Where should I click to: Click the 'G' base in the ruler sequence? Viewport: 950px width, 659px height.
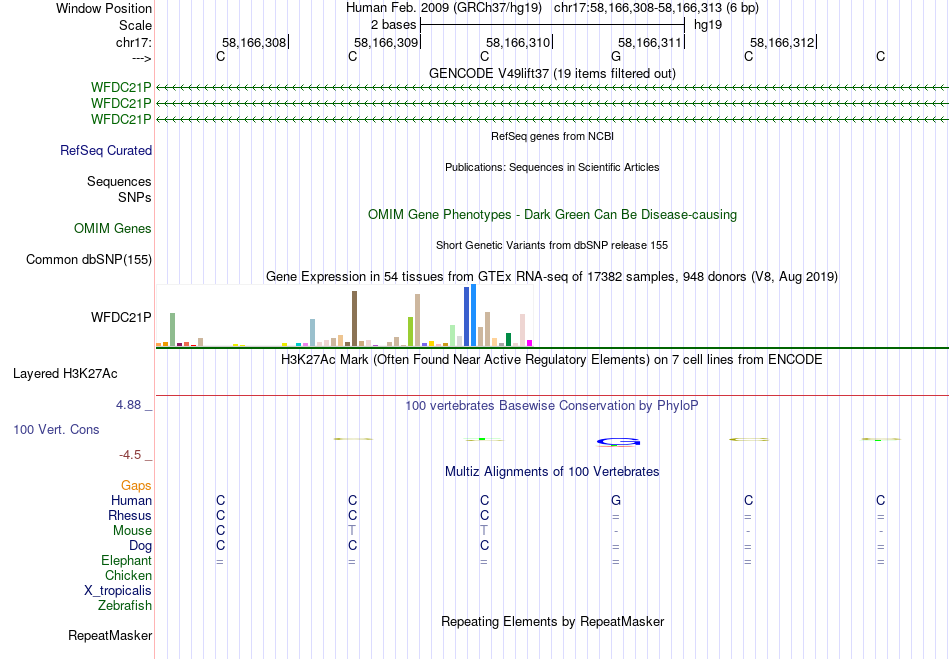point(616,56)
